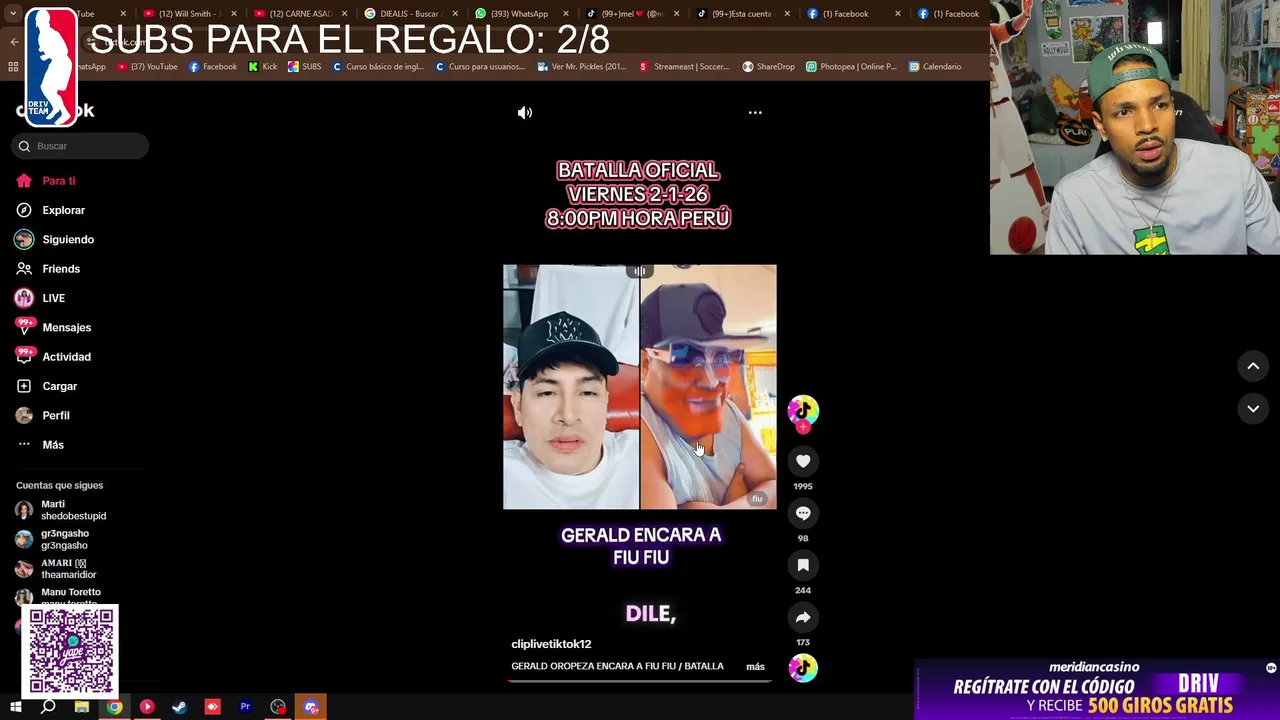The width and height of the screenshot is (1280, 720).
Task: Open the three-dot options above the video
Action: 755,113
